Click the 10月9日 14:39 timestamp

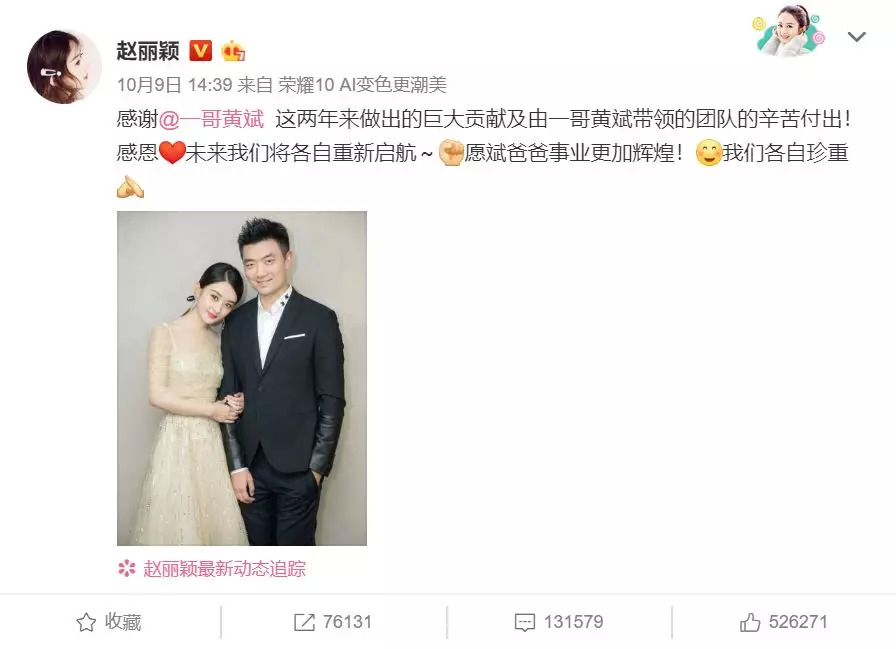click(174, 85)
